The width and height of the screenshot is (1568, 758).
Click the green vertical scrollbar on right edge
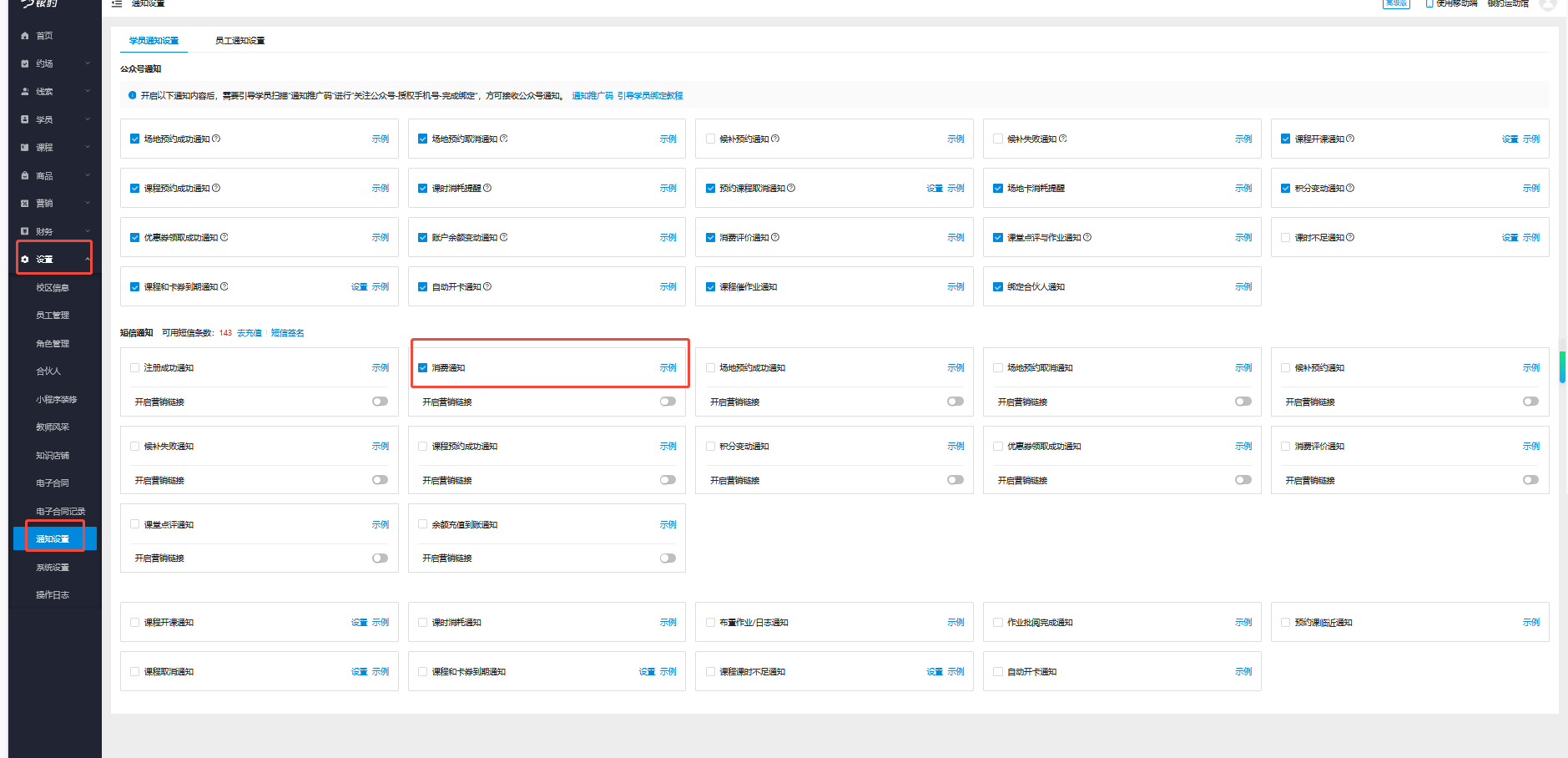pos(1562,367)
